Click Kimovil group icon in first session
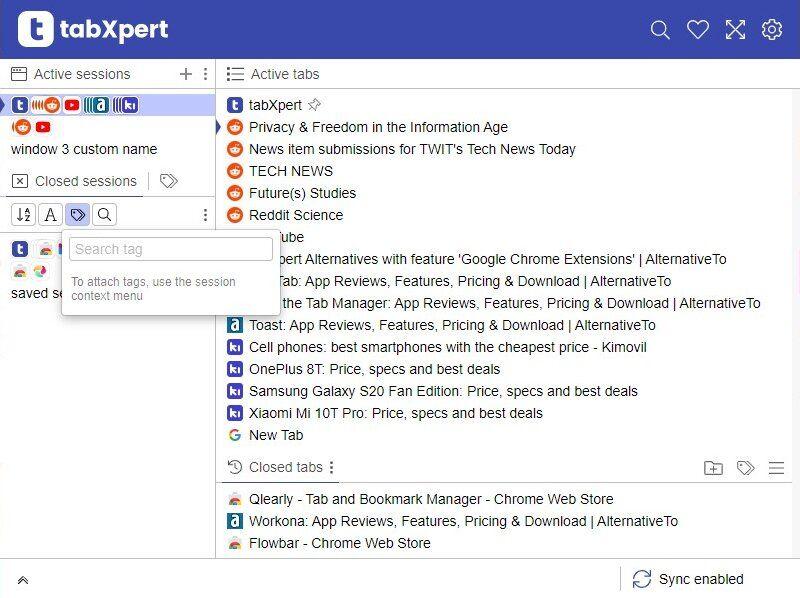The width and height of the screenshot is (800, 598). point(126,105)
